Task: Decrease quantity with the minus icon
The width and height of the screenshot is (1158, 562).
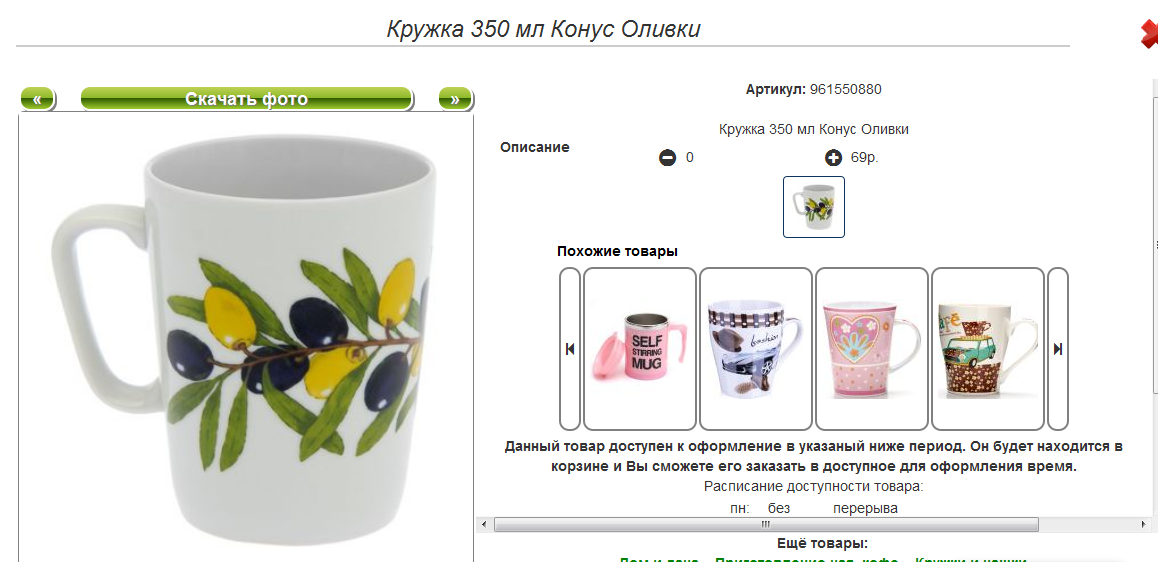Action: [x=668, y=158]
